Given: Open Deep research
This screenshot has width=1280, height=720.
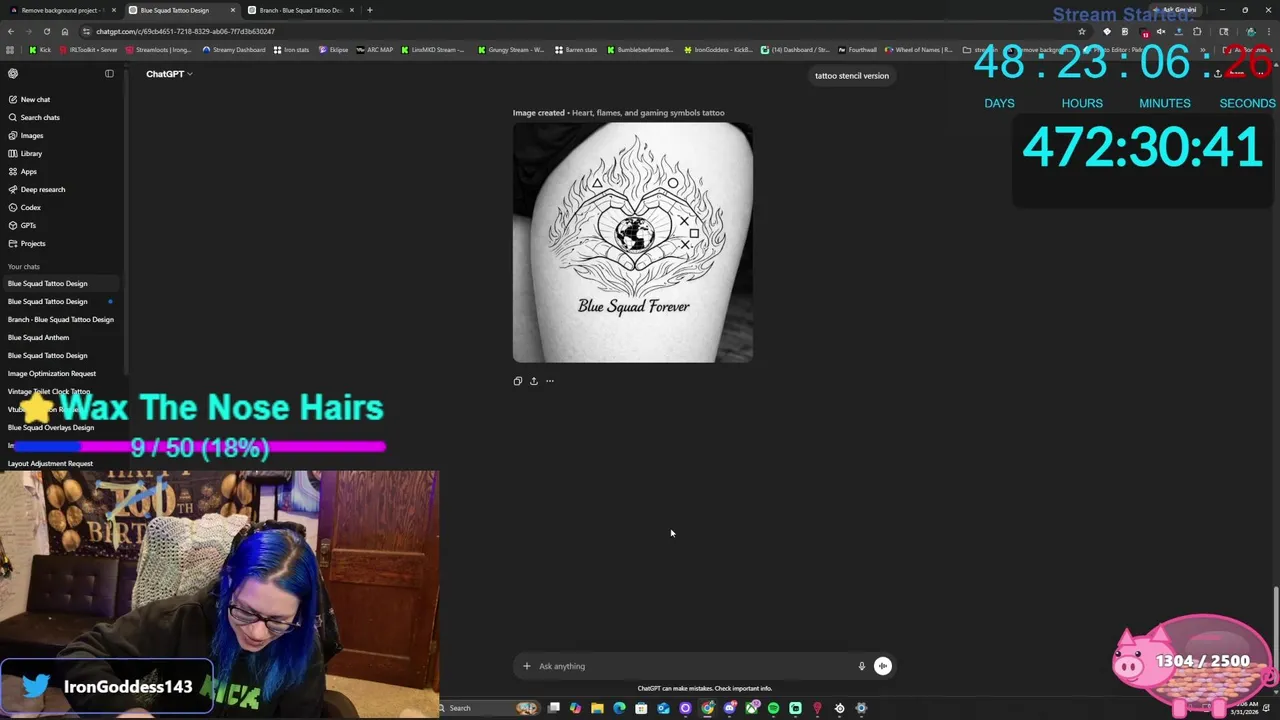Looking at the screenshot, I should pos(60,189).
